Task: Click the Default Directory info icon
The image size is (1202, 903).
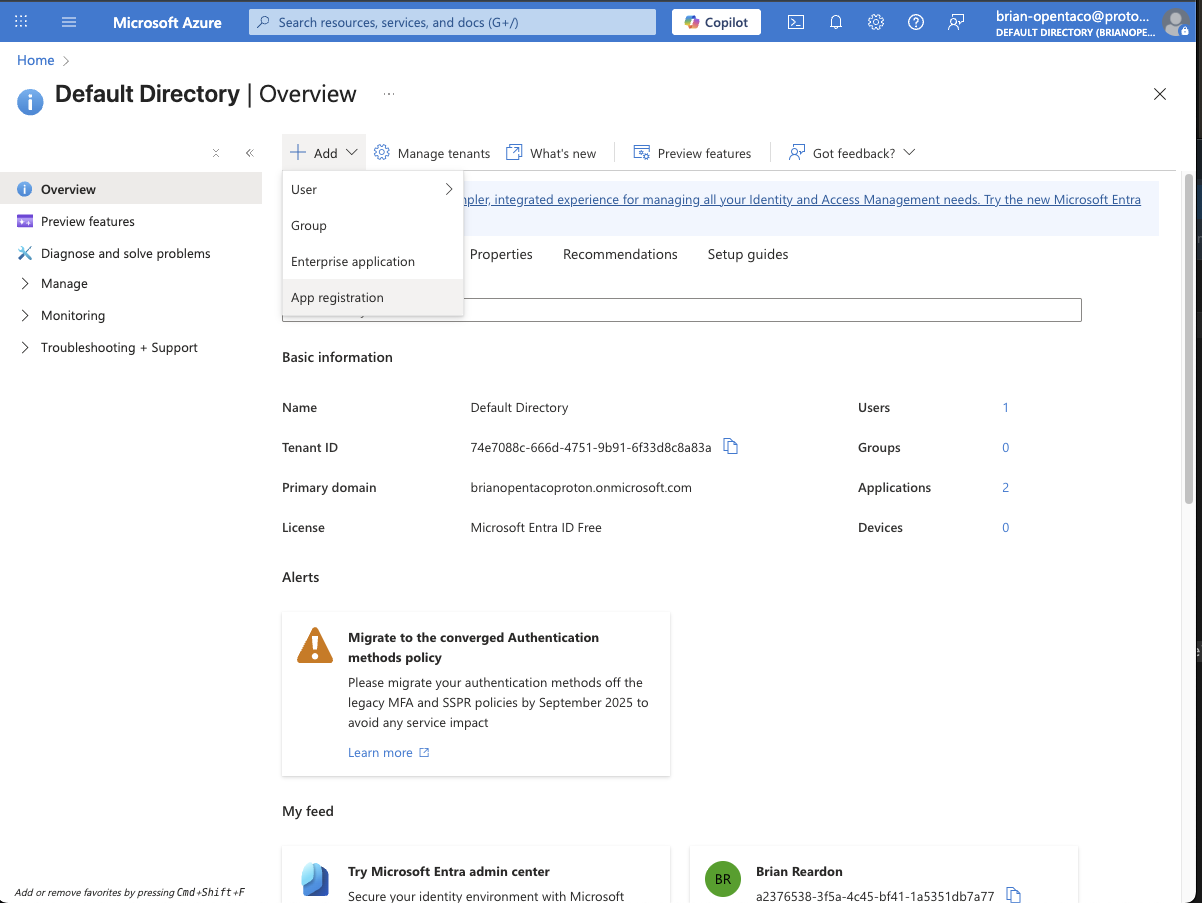Action: coord(30,101)
